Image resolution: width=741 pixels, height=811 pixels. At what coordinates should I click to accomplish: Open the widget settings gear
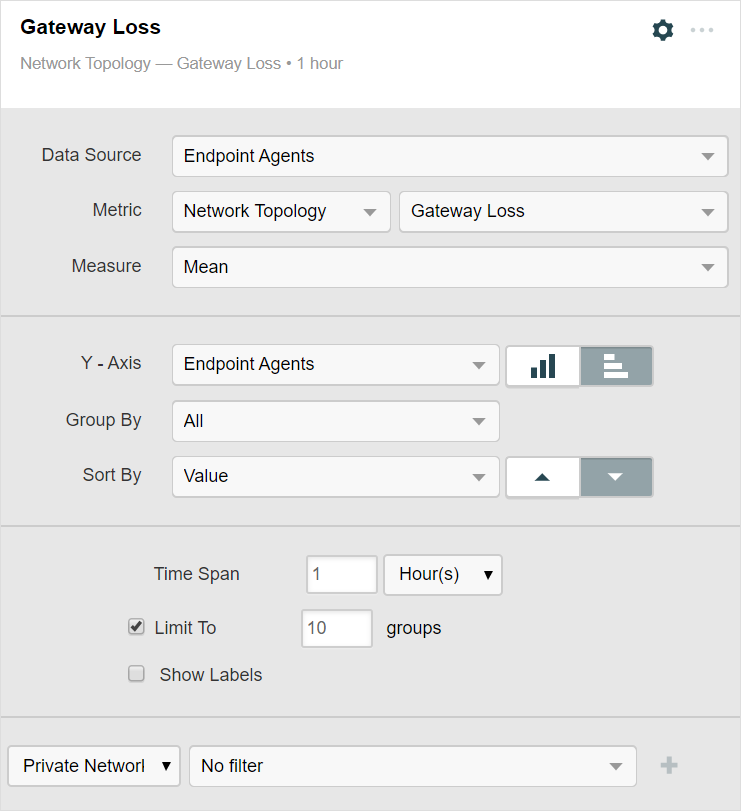pos(662,30)
